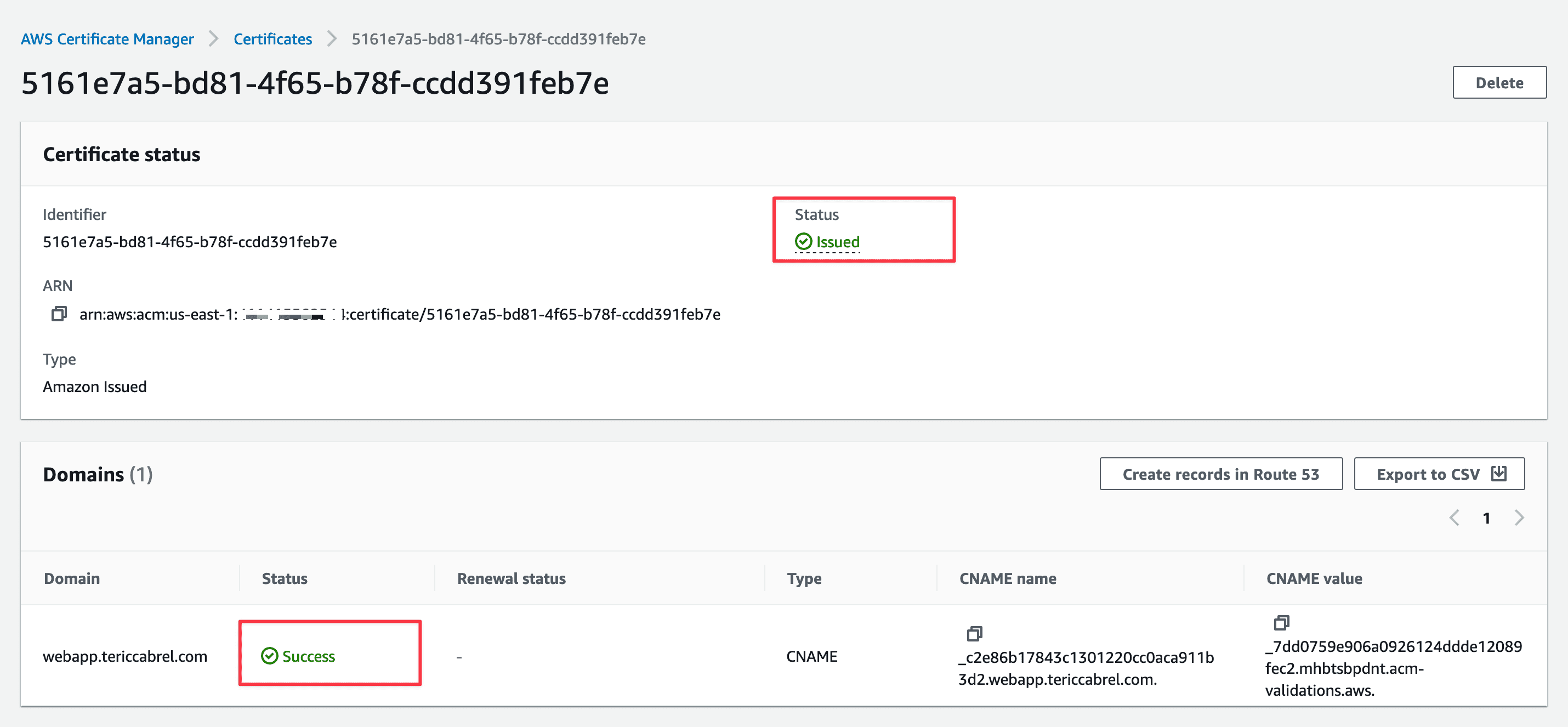The image size is (1568, 727).
Task: Delete the certificate
Action: [x=1498, y=82]
